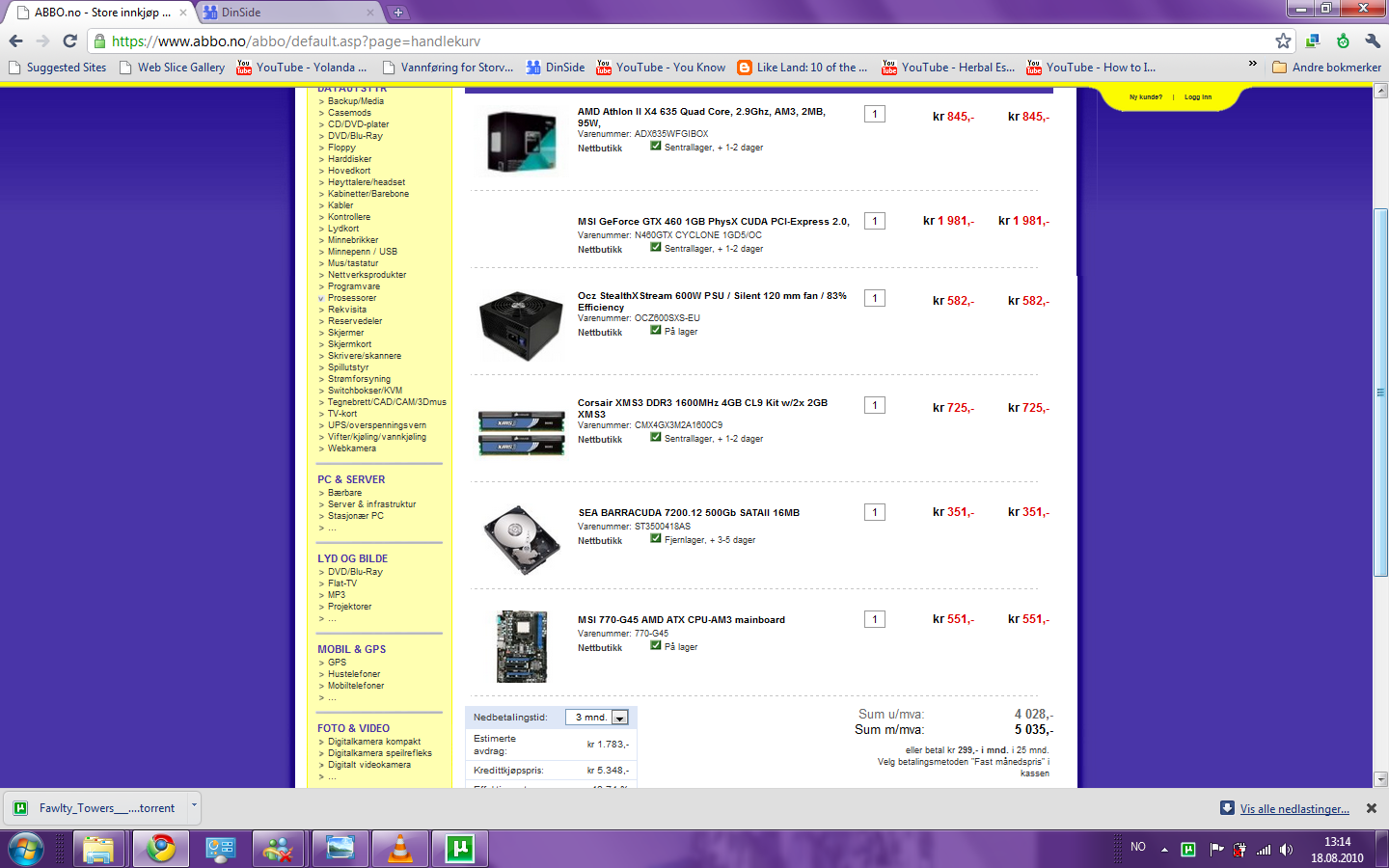Click the Sentrallager stock checkmark for AMD Athlon
Screen dimensions: 1389x868
[x=656, y=147]
